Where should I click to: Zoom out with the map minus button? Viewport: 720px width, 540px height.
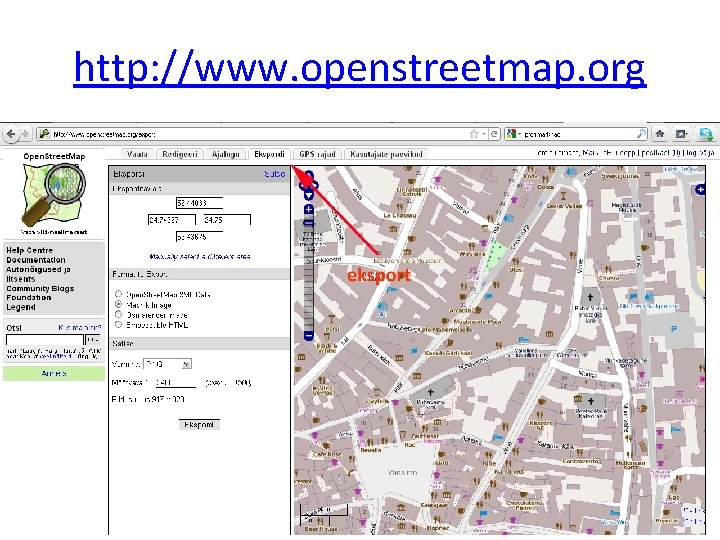pos(309,336)
